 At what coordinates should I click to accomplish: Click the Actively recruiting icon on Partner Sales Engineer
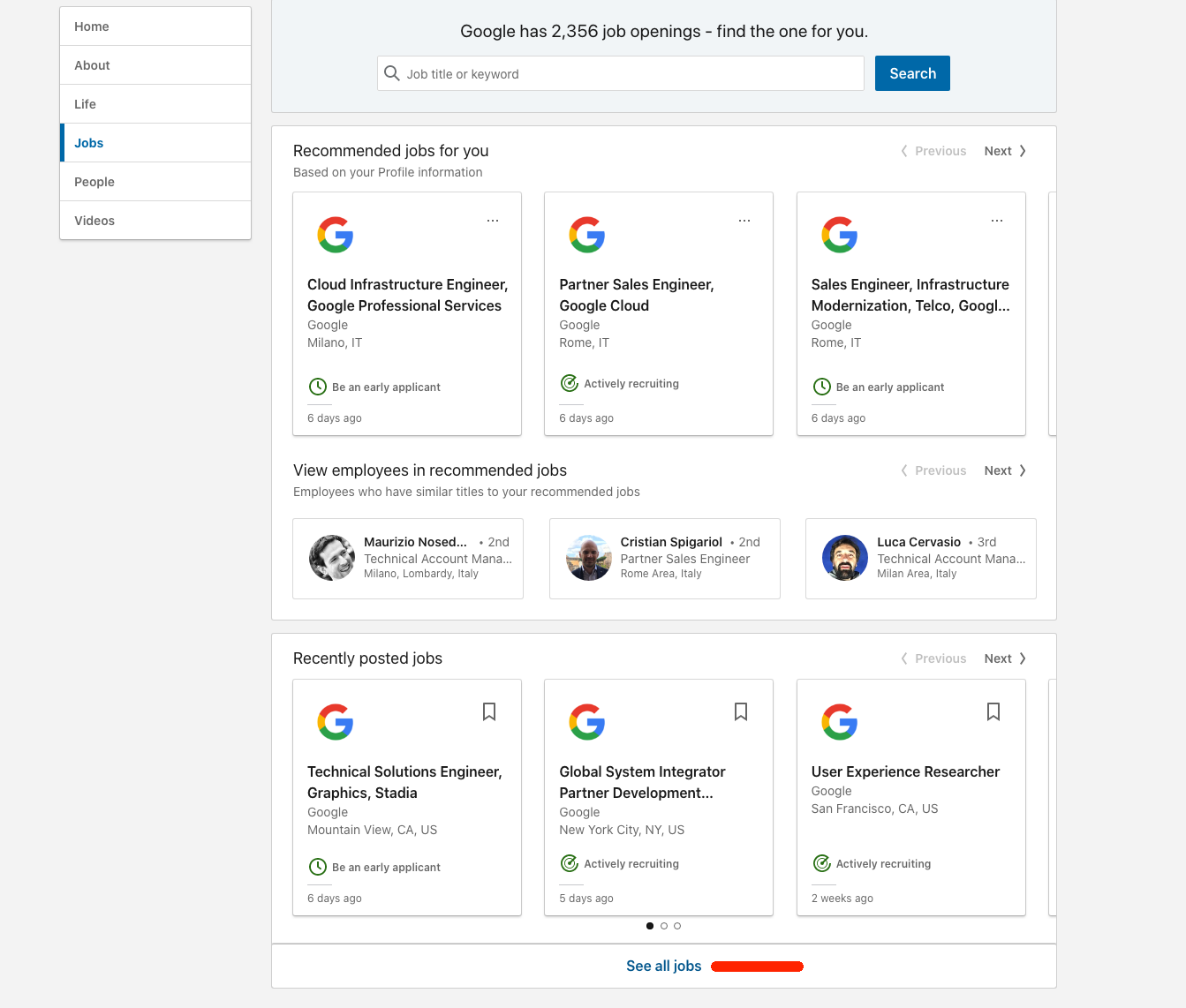pyautogui.click(x=570, y=383)
